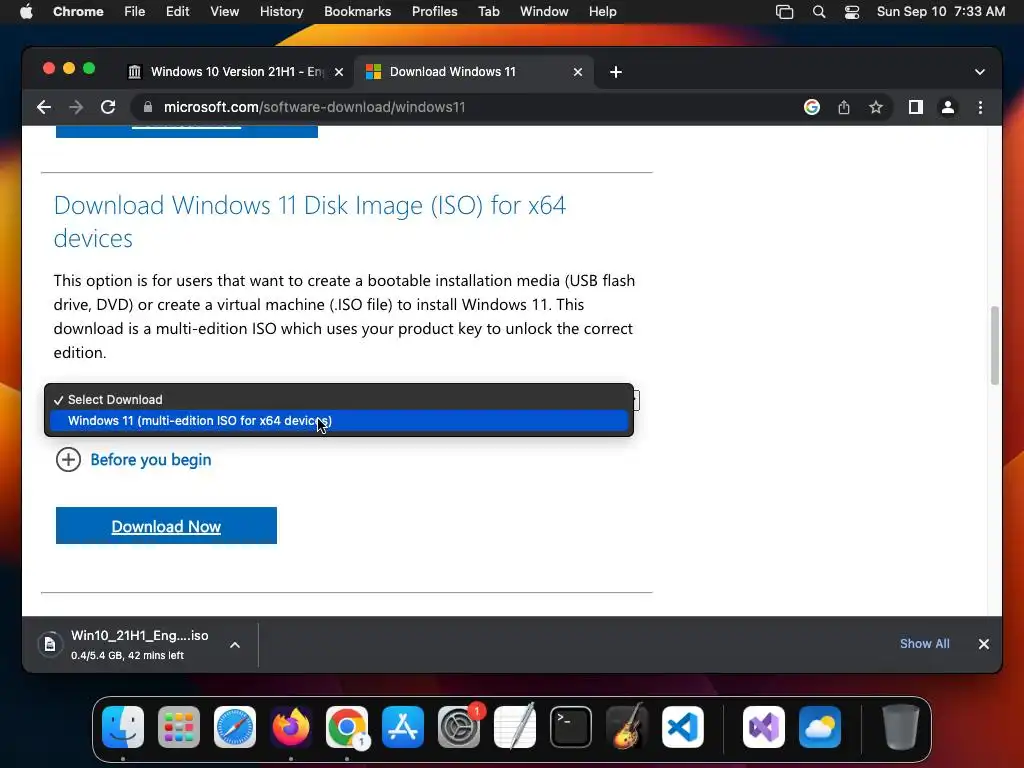The width and height of the screenshot is (1024, 768).
Task: Click Chrome icon in the dock
Action: [347, 727]
